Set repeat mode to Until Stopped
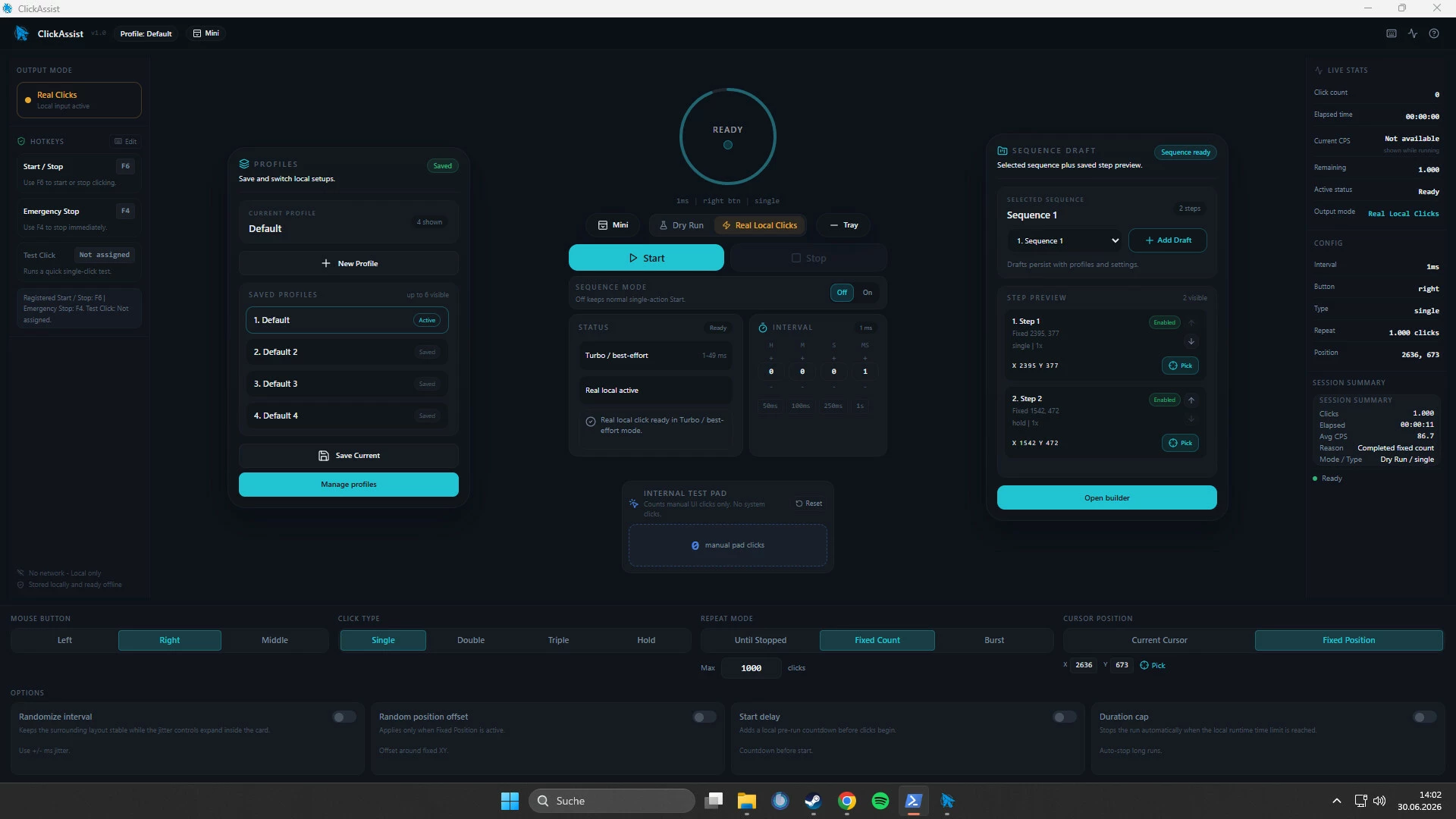The image size is (1456, 819). click(761, 641)
